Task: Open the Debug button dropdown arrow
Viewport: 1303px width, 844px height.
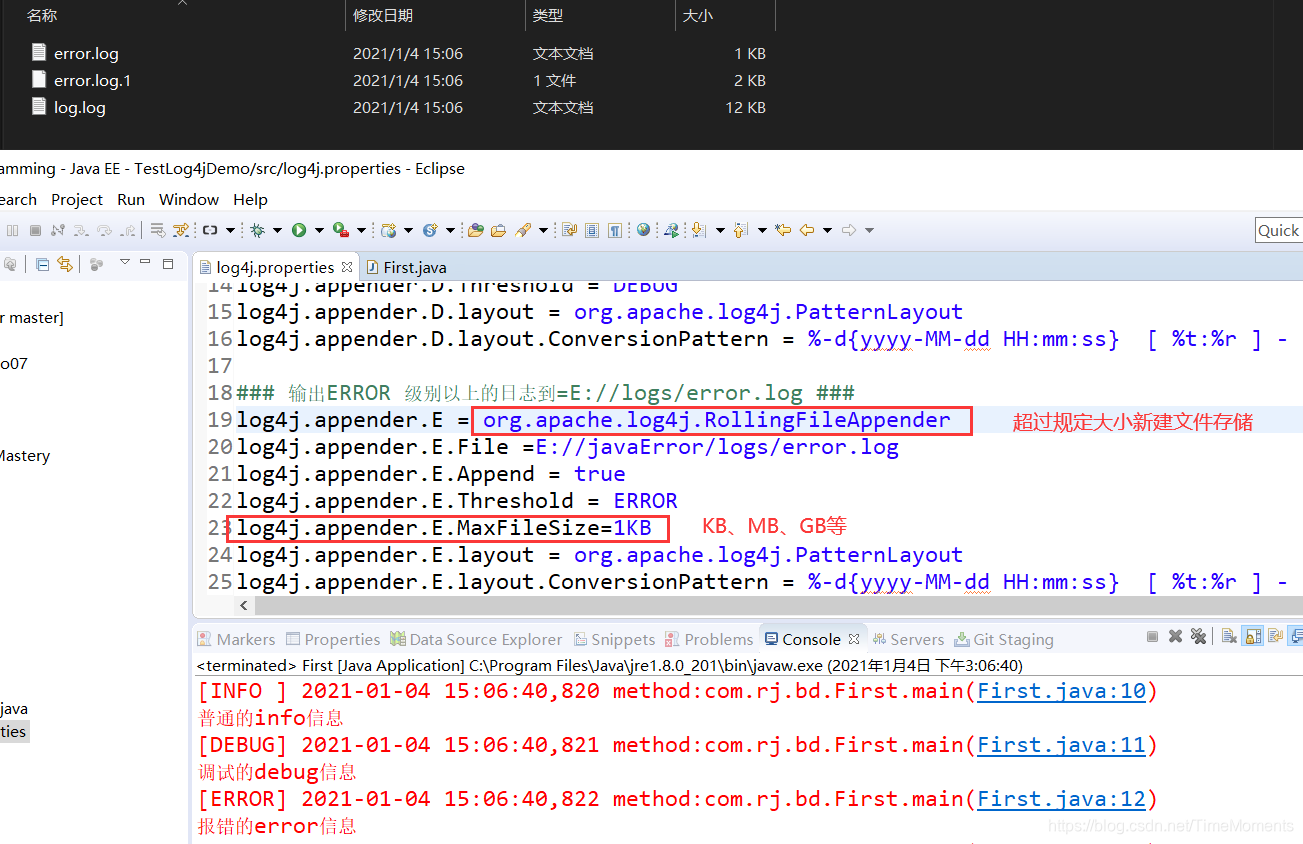Action: pos(277,230)
